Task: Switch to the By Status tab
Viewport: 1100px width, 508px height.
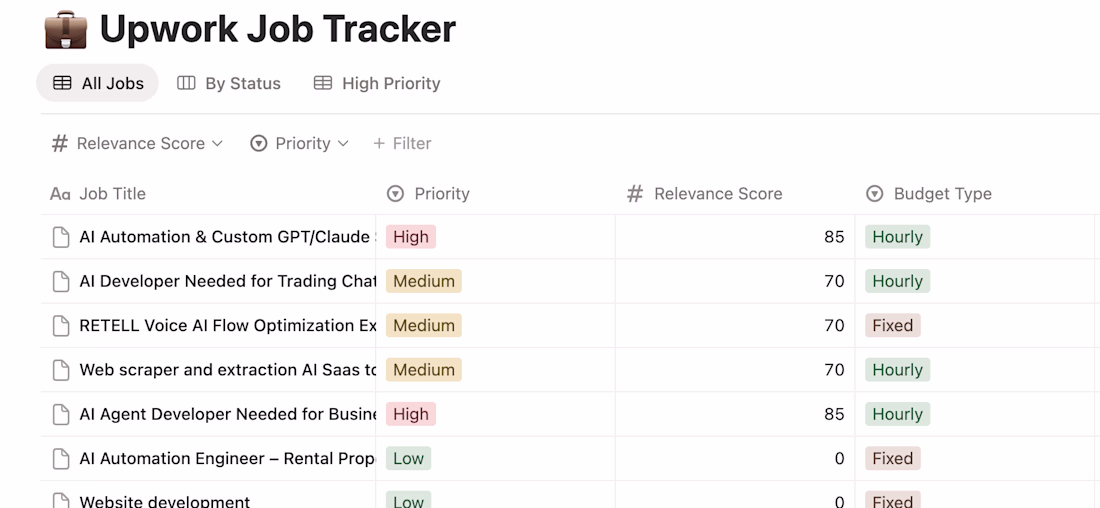Action: click(x=229, y=84)
